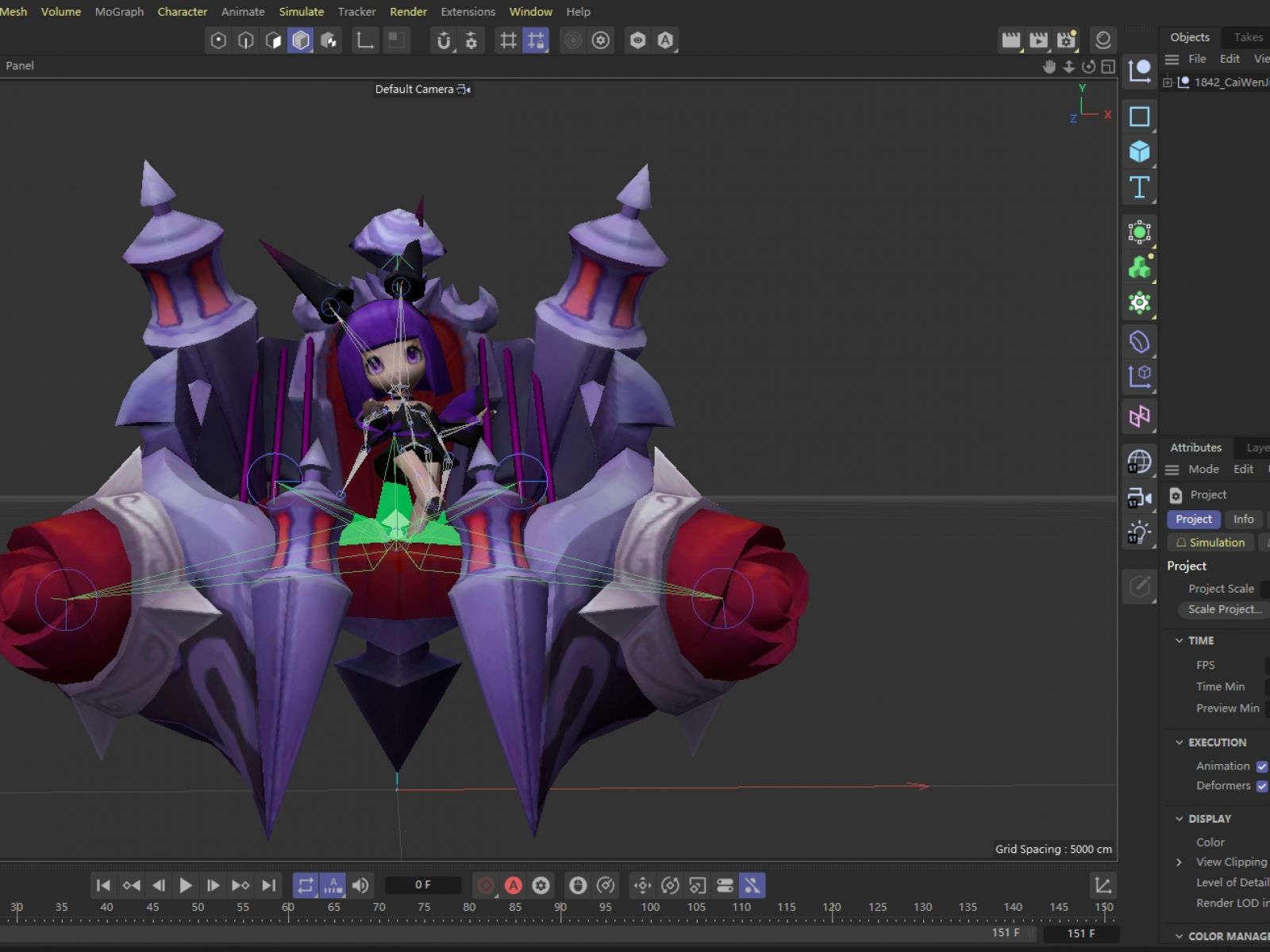The image size is (1270, 952).
Task: Collapse the TIME section
Action: click(x=1179, y=641)
